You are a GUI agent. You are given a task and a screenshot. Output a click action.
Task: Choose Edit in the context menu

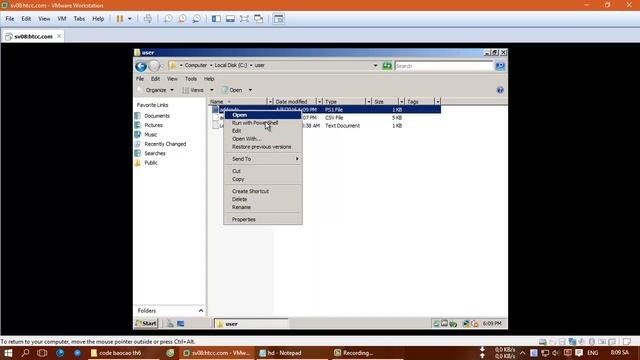point(263,131)
